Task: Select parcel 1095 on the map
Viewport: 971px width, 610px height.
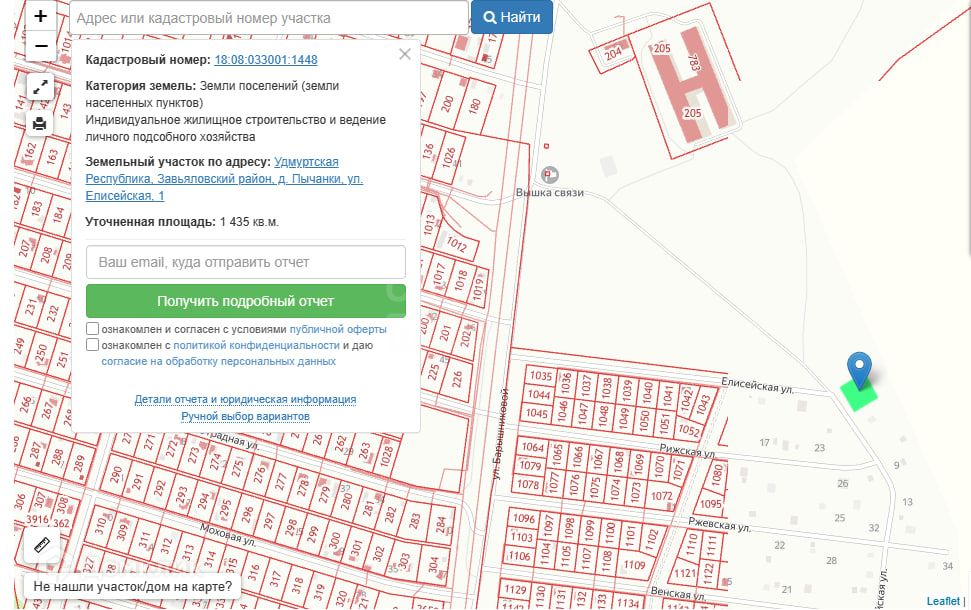Action: tap(710, 503)
